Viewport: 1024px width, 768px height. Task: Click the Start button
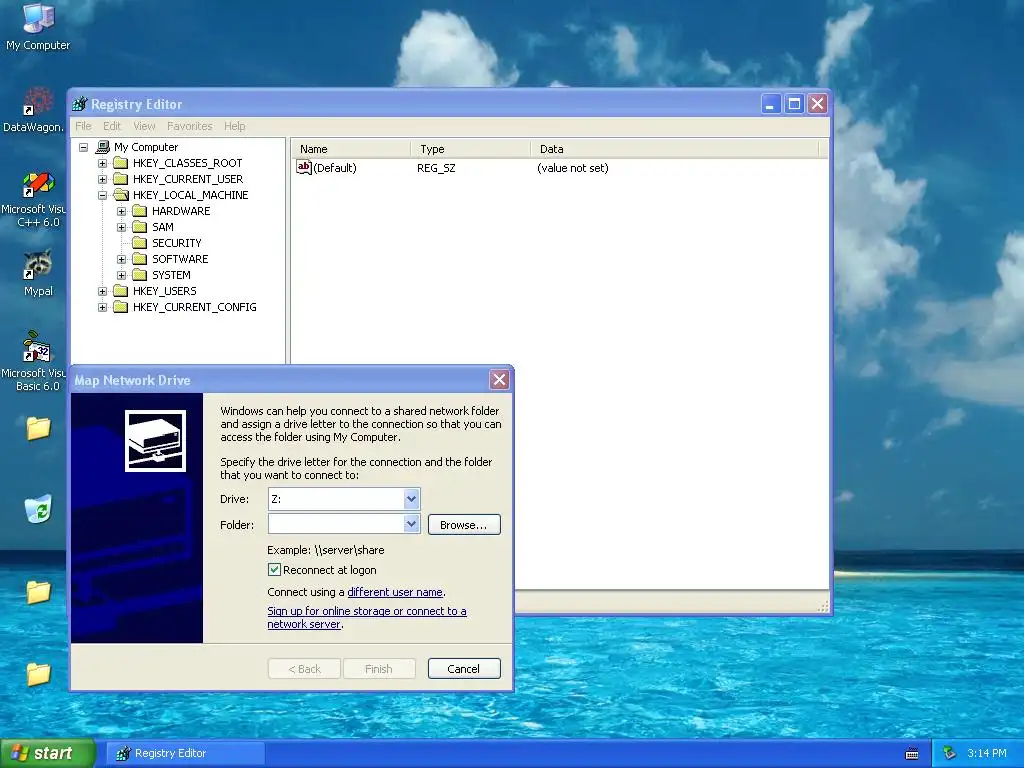click(47, 753)
